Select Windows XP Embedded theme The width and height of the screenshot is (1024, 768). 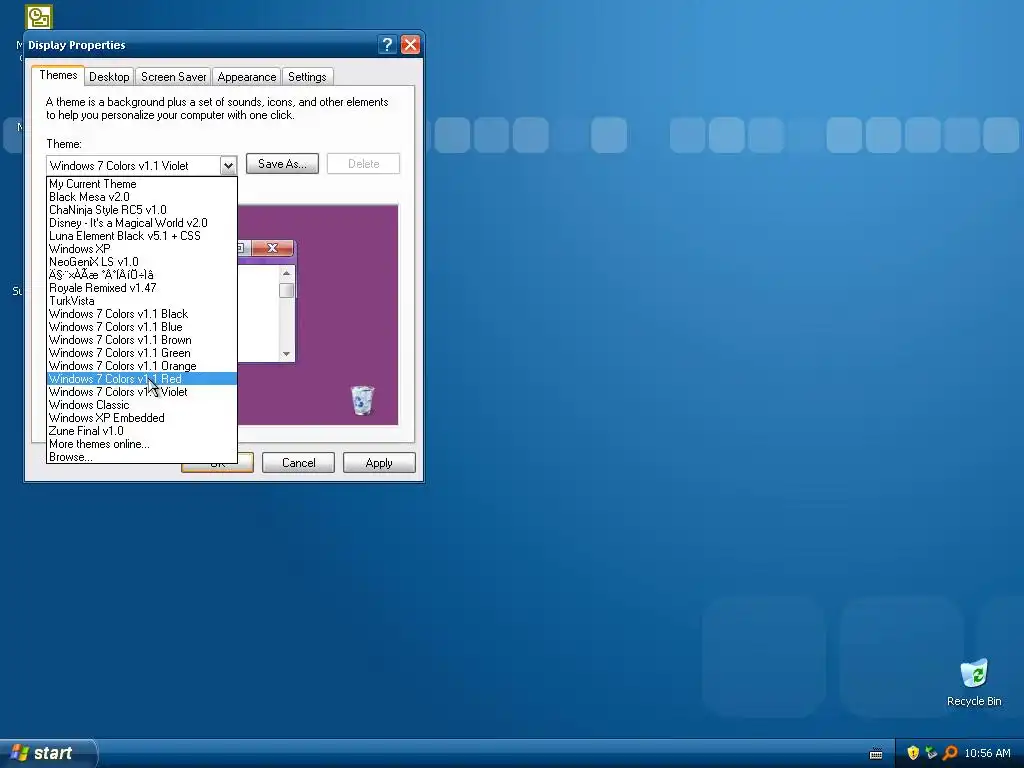pyautogui.click(x=142, y=418)
